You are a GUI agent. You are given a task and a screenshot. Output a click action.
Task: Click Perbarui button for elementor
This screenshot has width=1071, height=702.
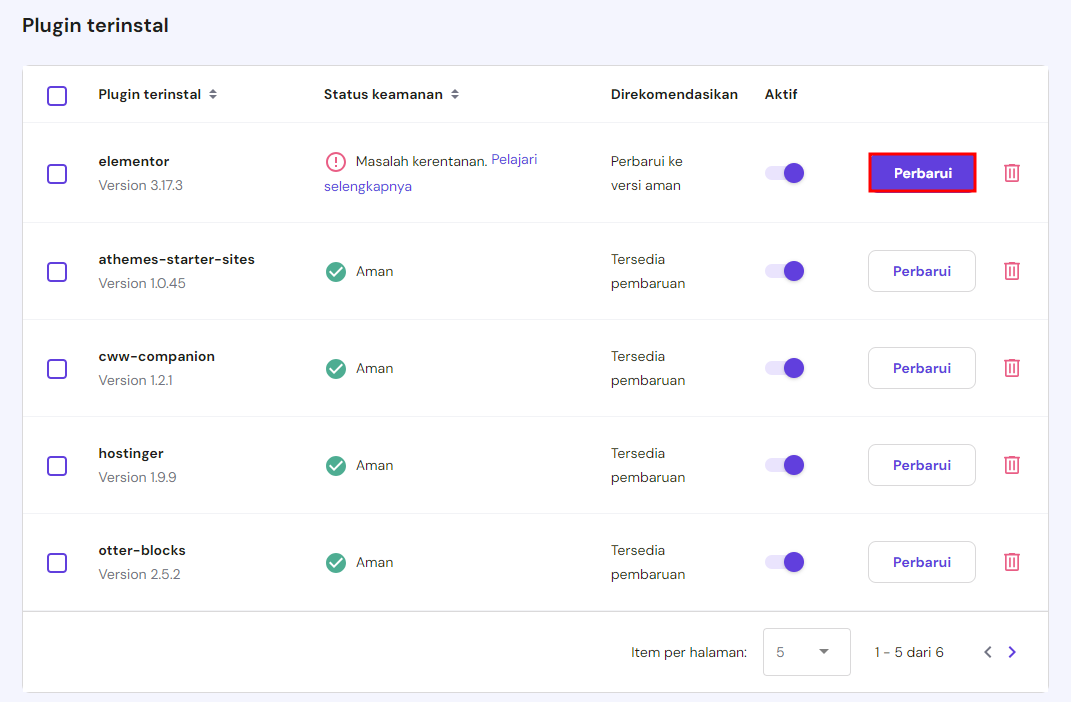coord(922,173)
